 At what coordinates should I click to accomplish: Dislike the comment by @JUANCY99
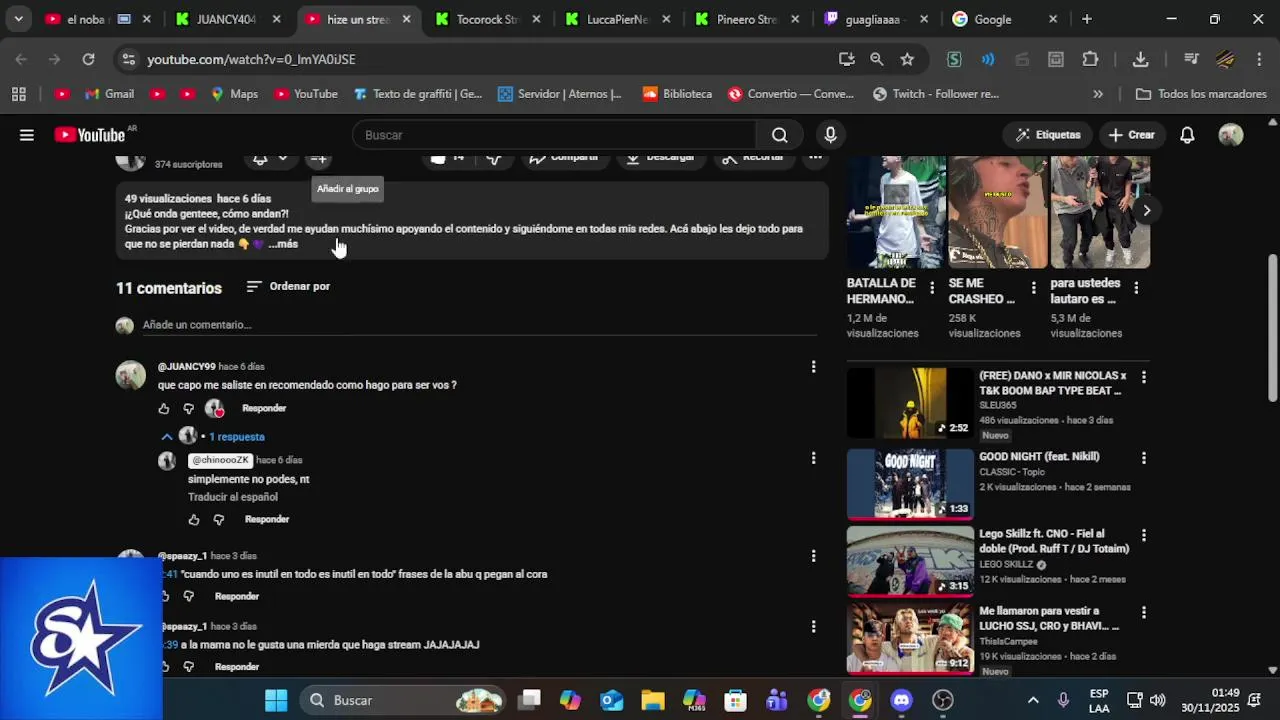pos(188,408)
